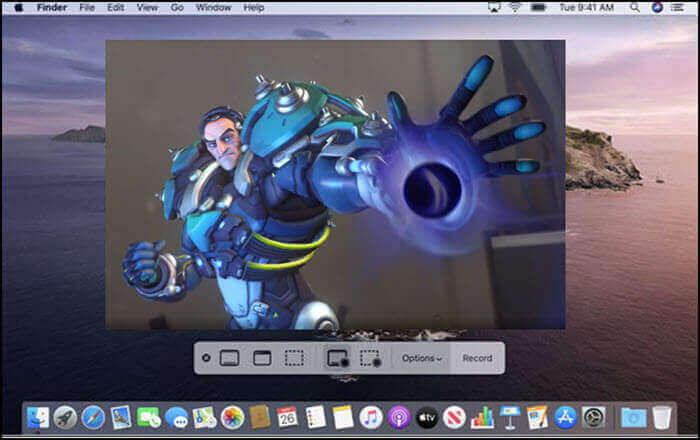This screenshot has height=440, width=700.
Task: Open the Go menu
Action: tap(177, 7)
